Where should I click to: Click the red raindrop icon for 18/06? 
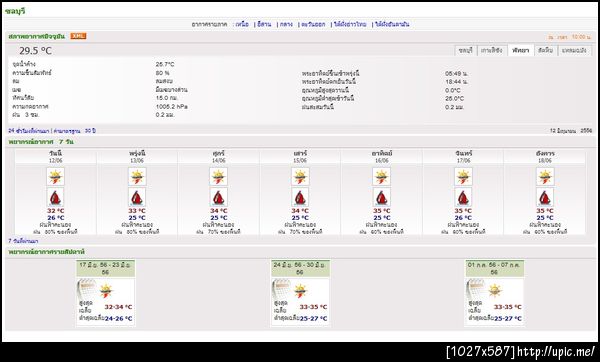[545, 197]
